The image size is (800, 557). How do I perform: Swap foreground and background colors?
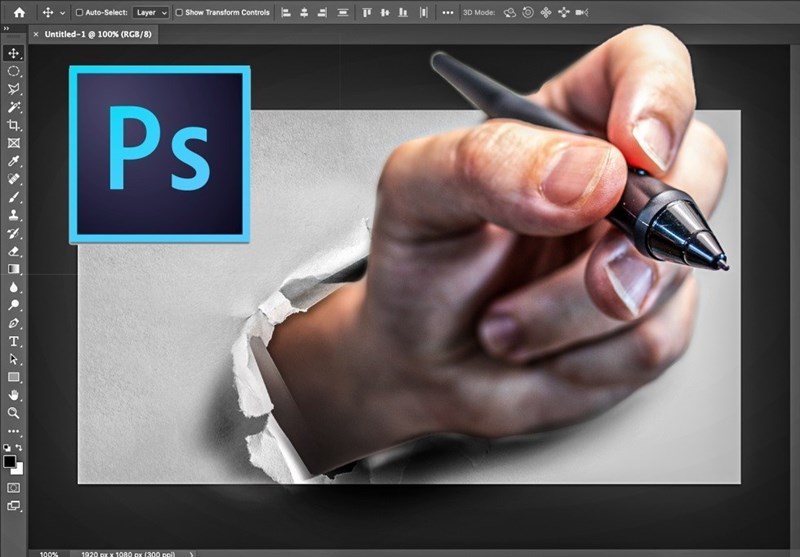19,447
